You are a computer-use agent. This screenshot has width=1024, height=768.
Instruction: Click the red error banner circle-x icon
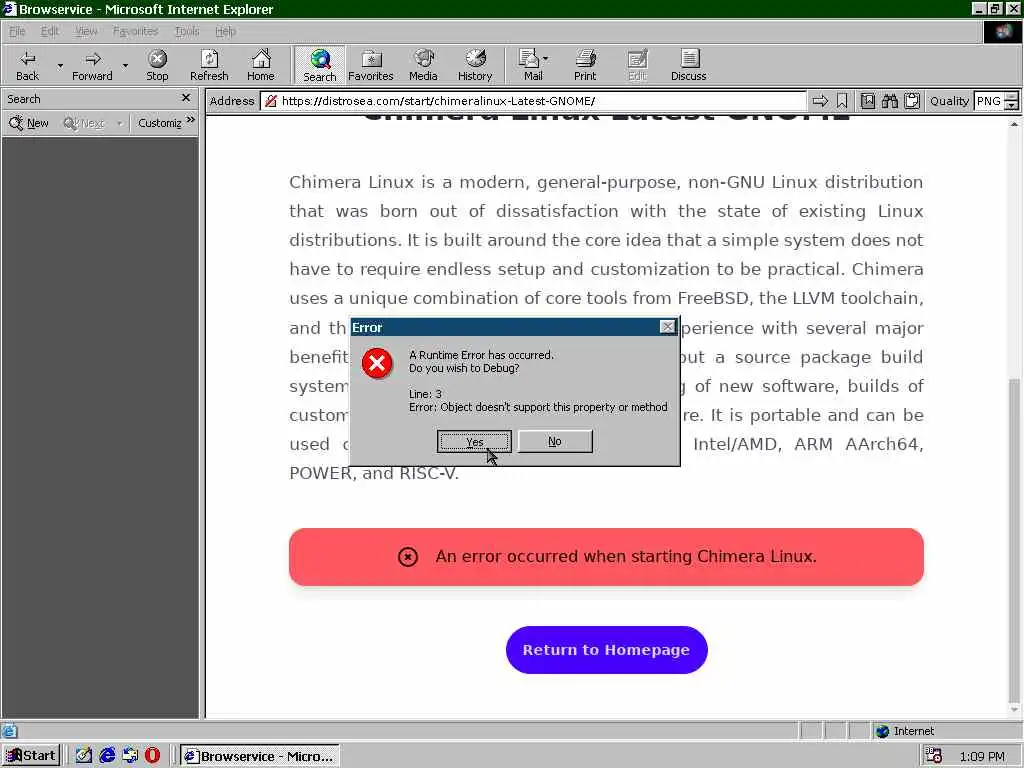[x=408, y=557]
